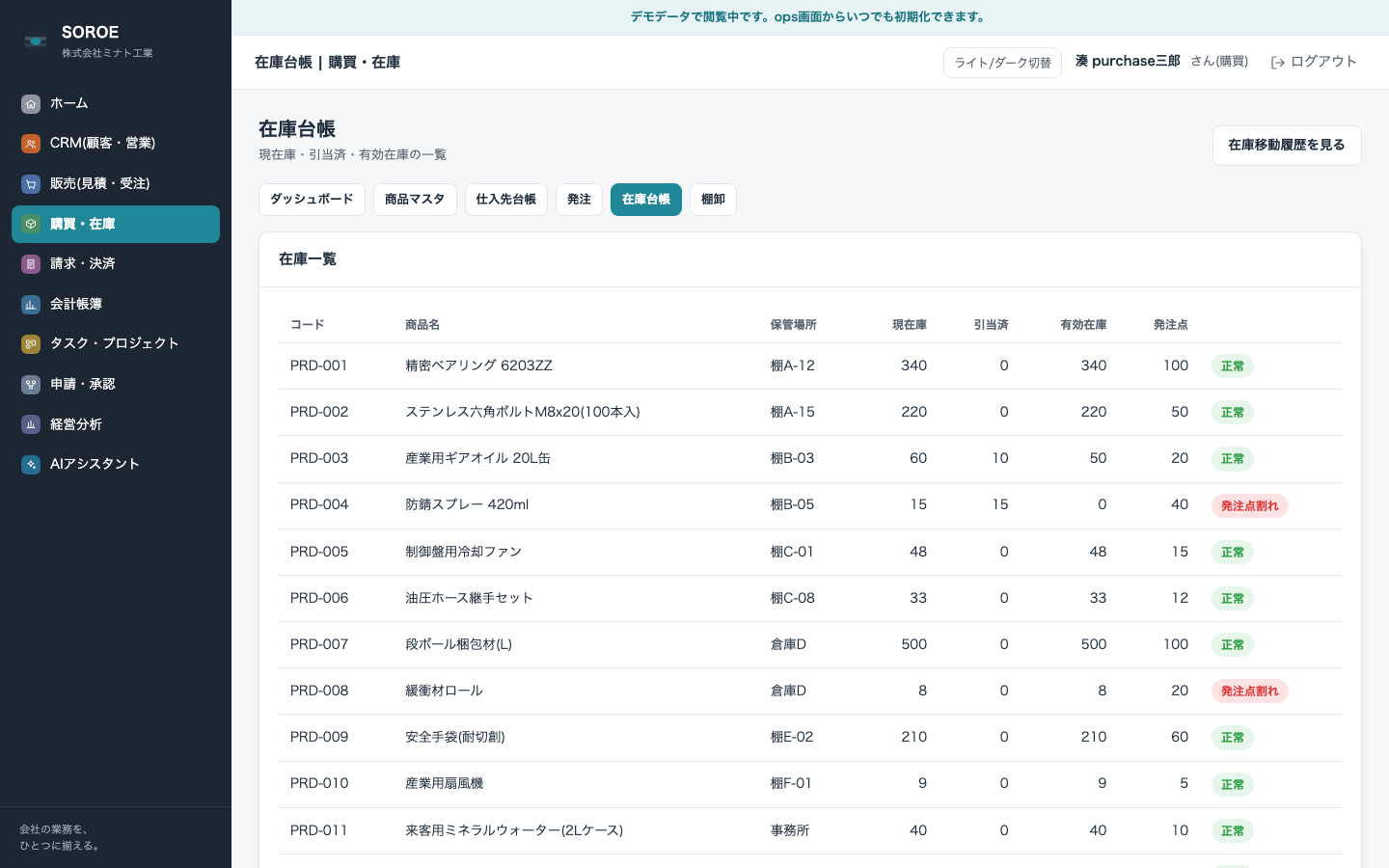The image size is (1389, 868).
Task: Click 産業用扇風機 product name
Action: pos(444,783)
